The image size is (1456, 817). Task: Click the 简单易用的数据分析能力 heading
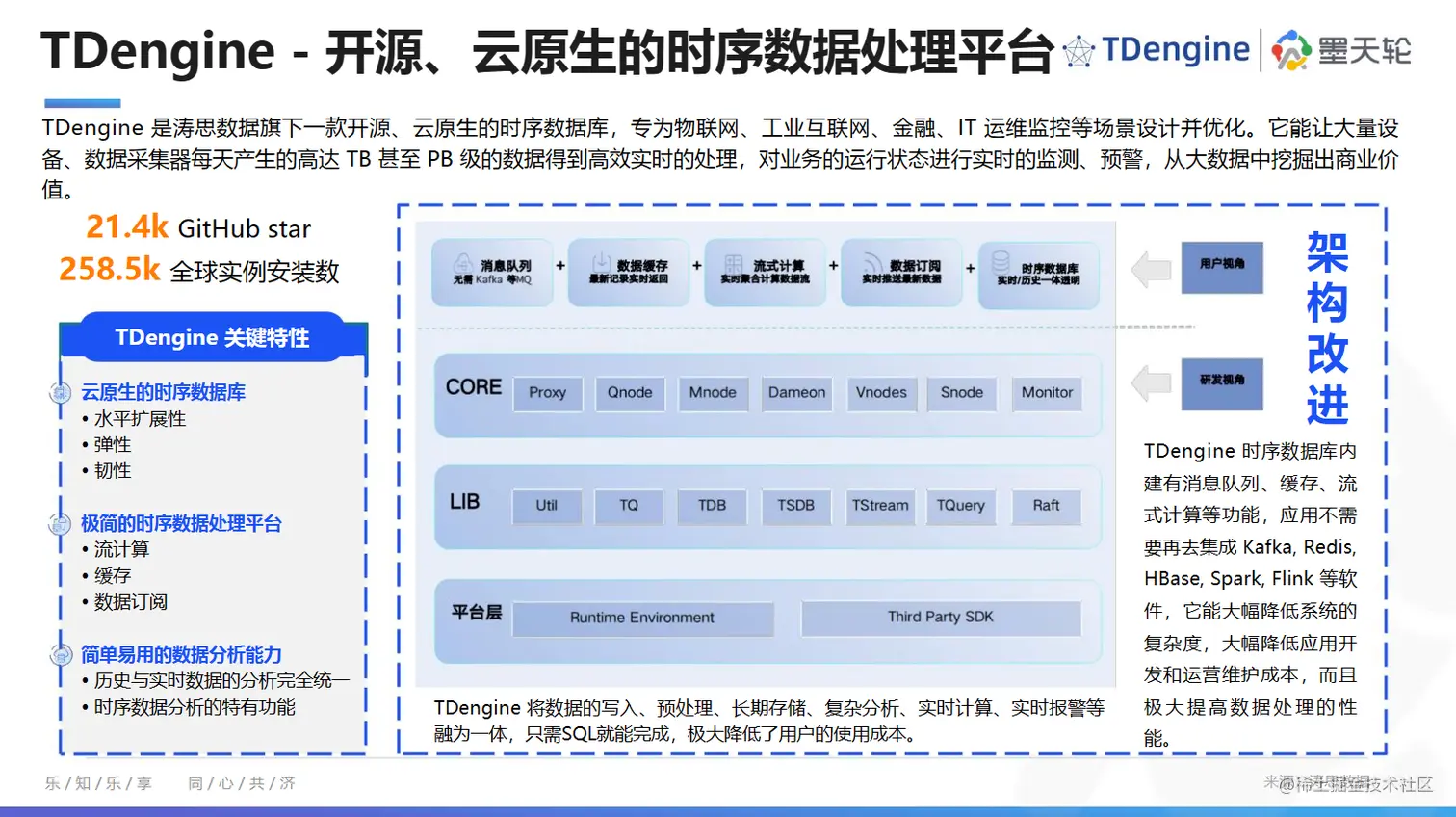point(181,654)
